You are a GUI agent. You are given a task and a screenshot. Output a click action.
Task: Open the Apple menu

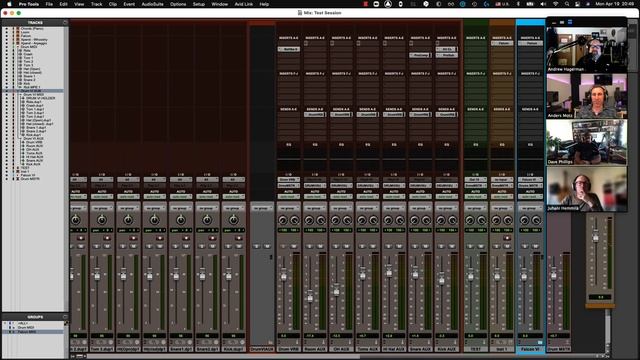[9, 4]
